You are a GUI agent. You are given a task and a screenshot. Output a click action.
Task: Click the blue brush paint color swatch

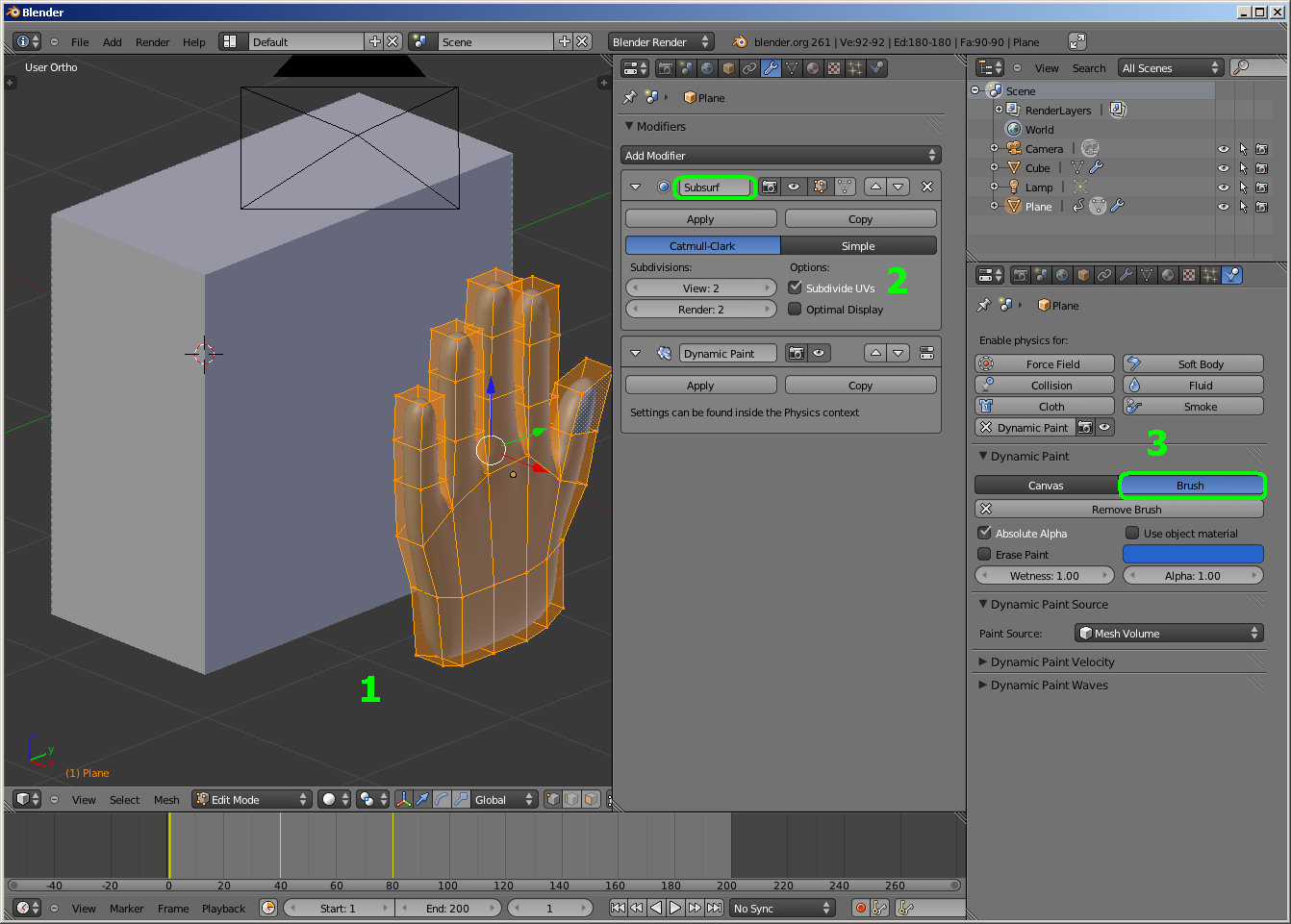(1192, 554)
